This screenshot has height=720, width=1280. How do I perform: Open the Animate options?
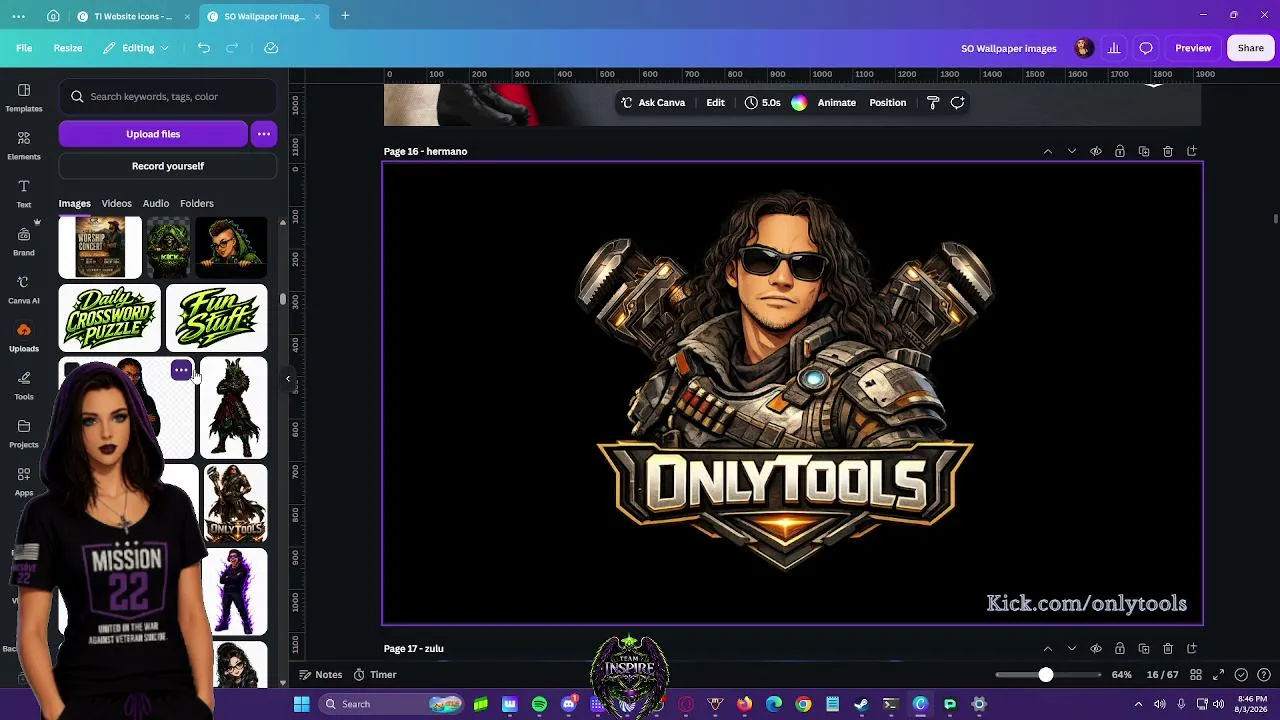click(x=837, y=102)
